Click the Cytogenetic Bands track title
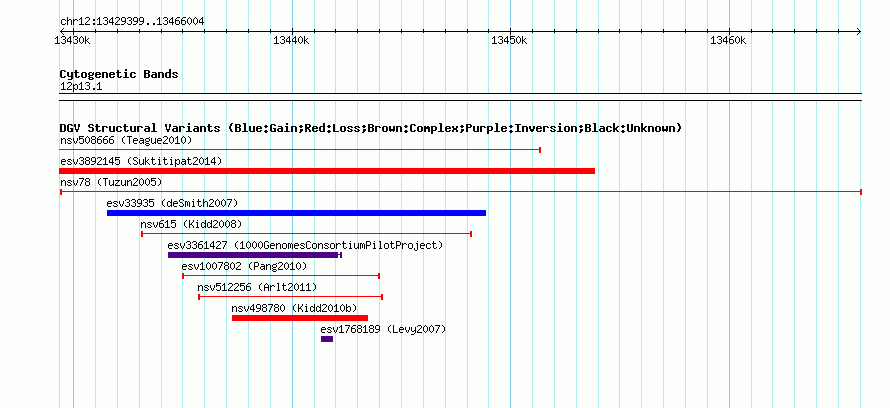The image size is (890, 408). point(119,74)
